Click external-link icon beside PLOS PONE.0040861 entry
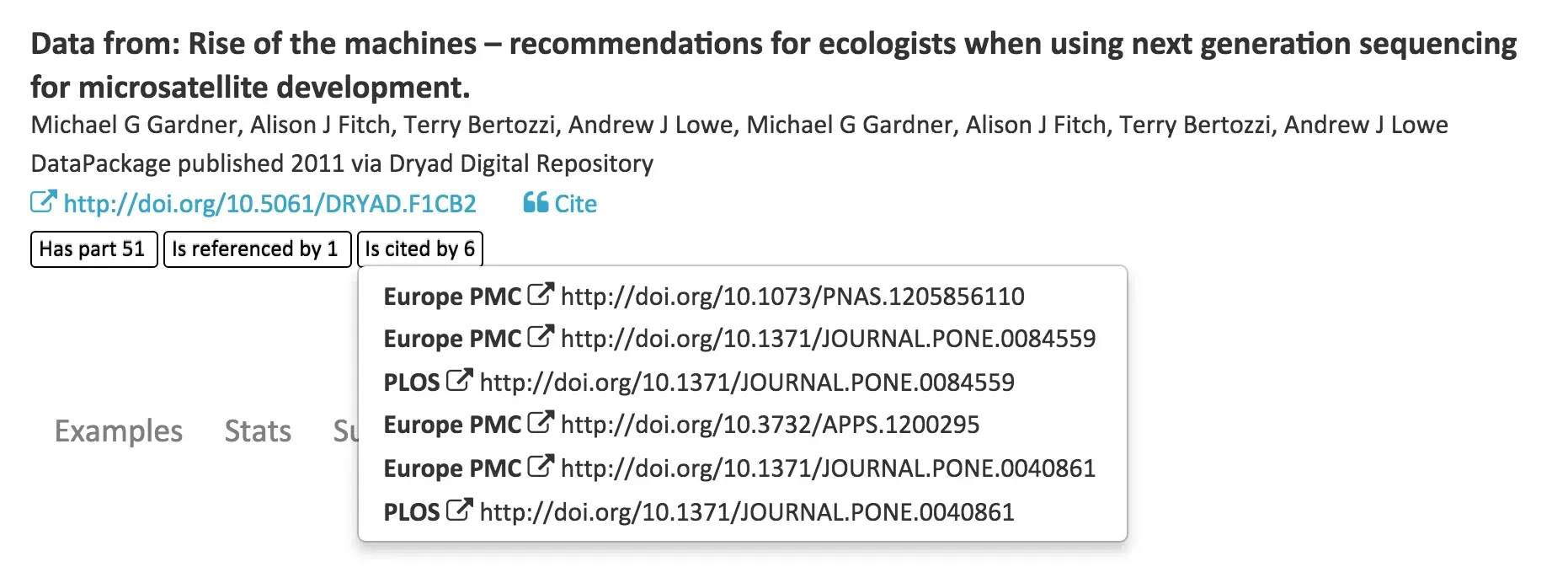Image resolution: width=1568 pixels, height=583 pixels. pyautogui.click(x=457, y=508)
